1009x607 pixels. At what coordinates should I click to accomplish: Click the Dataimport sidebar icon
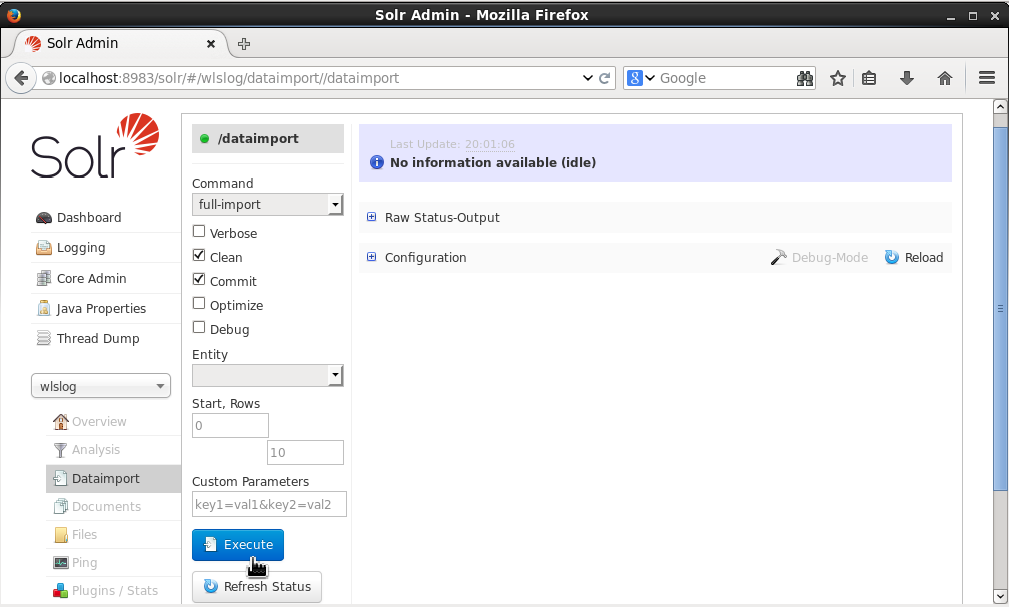(x=60, y=478)
